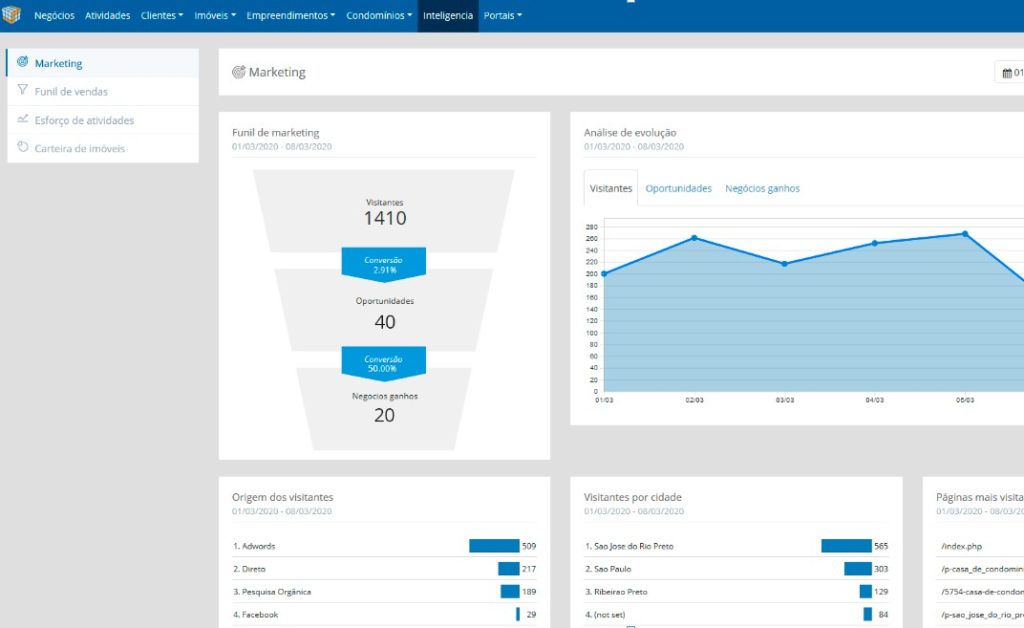Go to Negócios in the top menu
1024x628 pixels.
click(x=54, y=16)
